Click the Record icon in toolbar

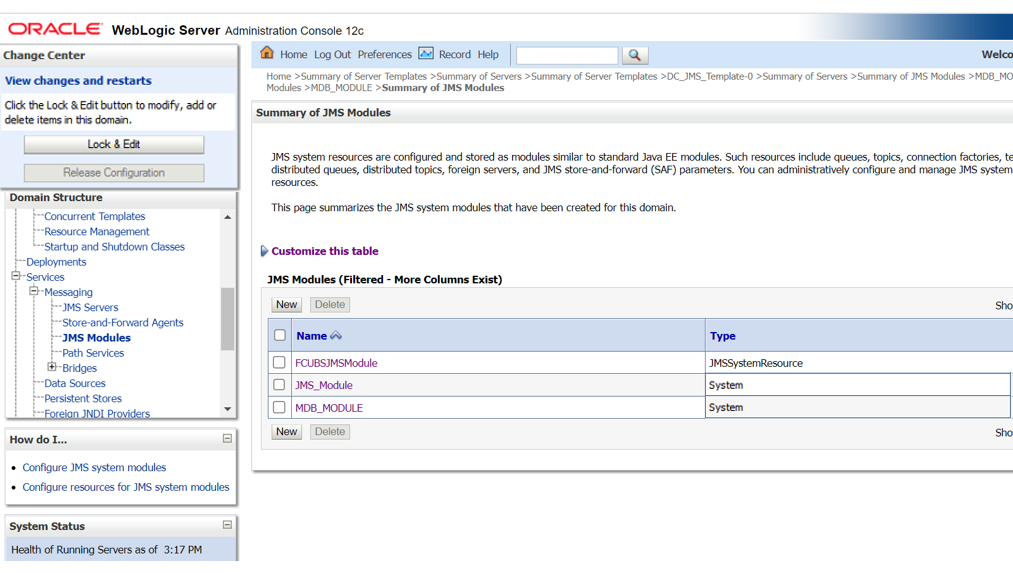[426, 53]
